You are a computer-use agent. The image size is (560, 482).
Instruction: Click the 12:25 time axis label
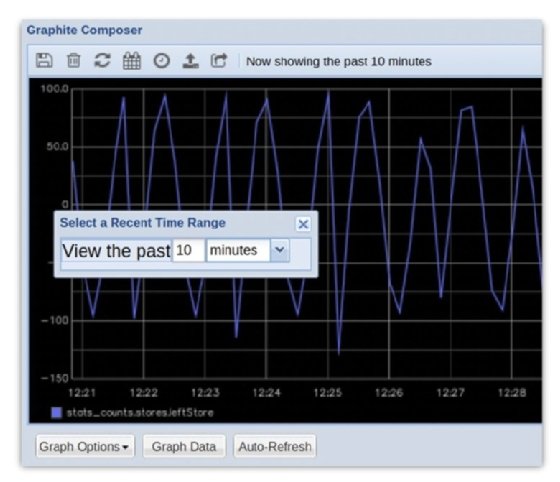point(328,393)
